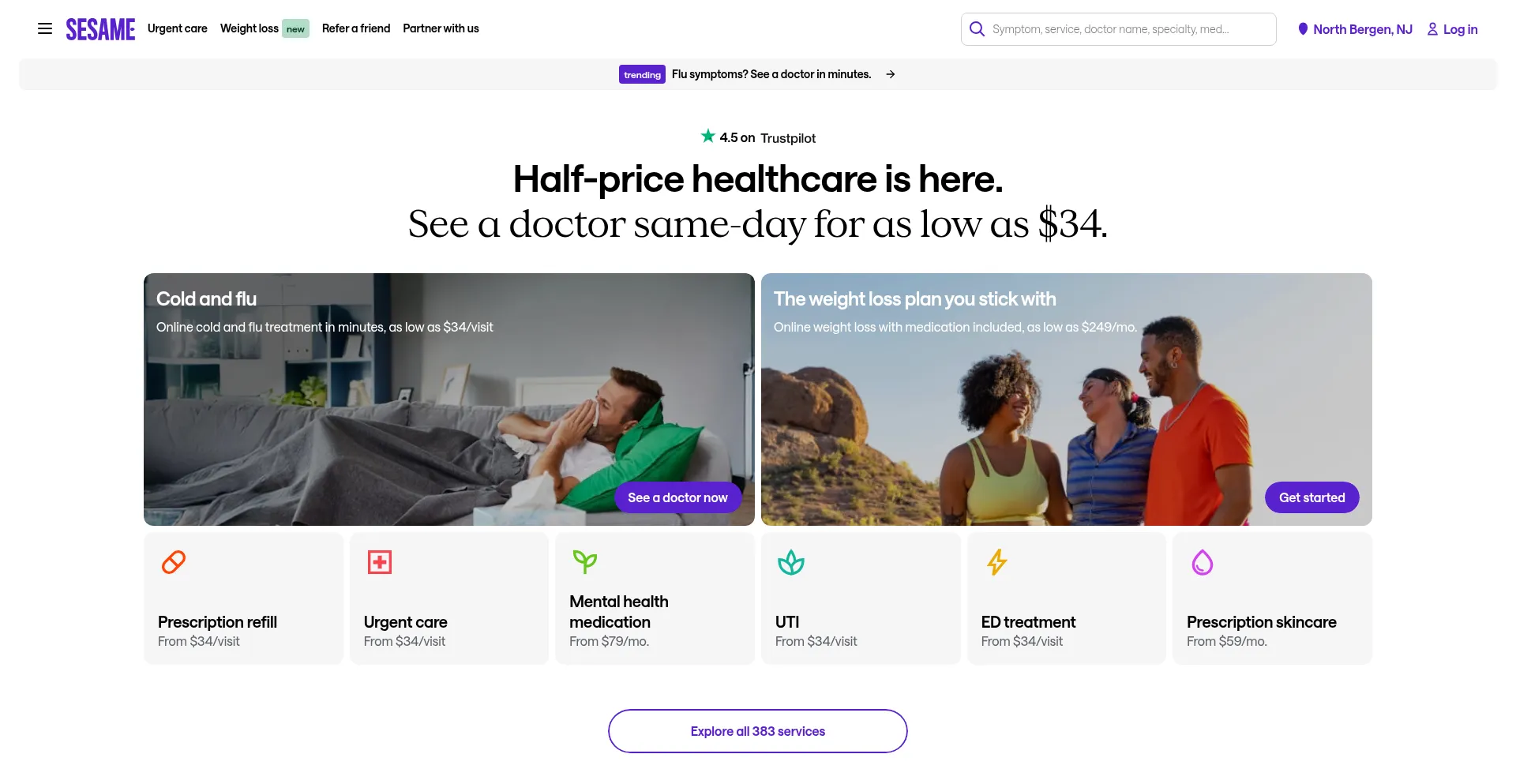Click the sprout Mental health icon
The image size is (1516, 784).
(x=585, y=562)
